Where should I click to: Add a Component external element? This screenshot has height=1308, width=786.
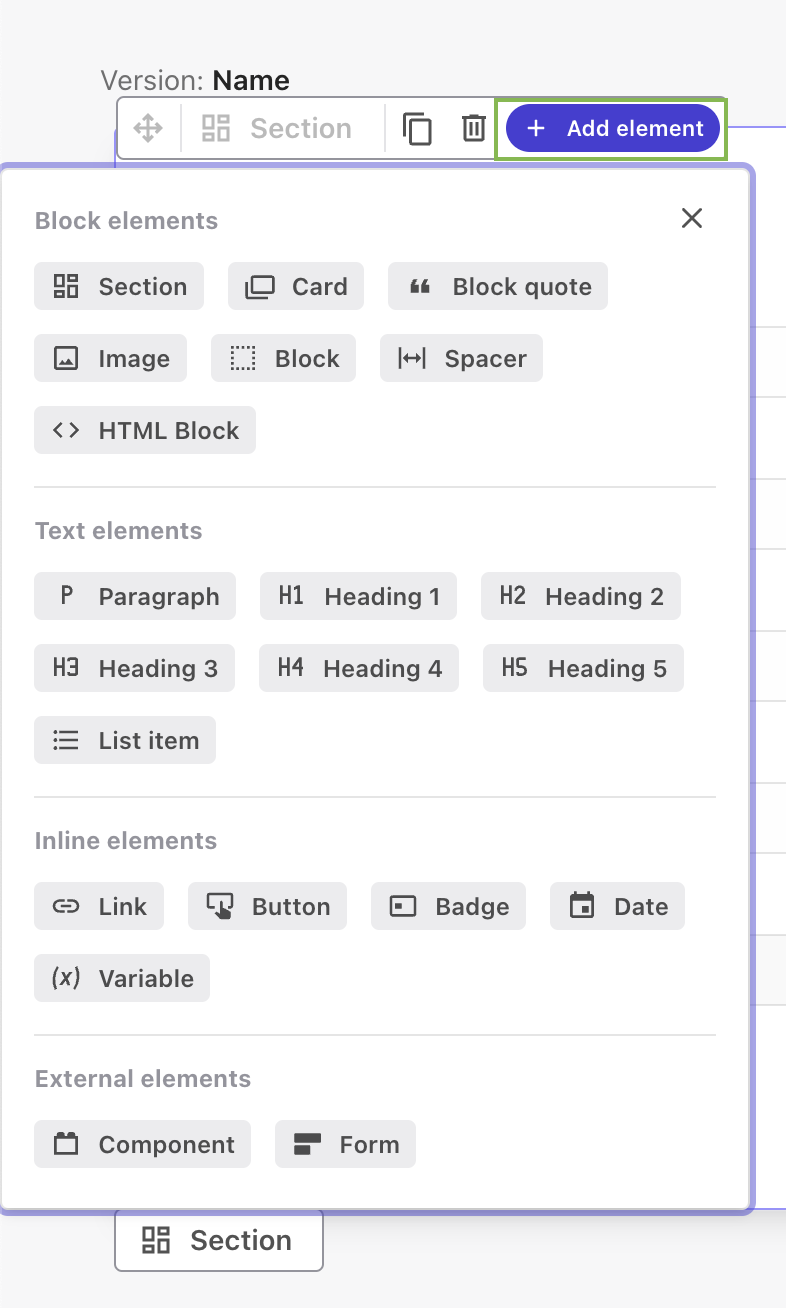(x=142, y=1144)
